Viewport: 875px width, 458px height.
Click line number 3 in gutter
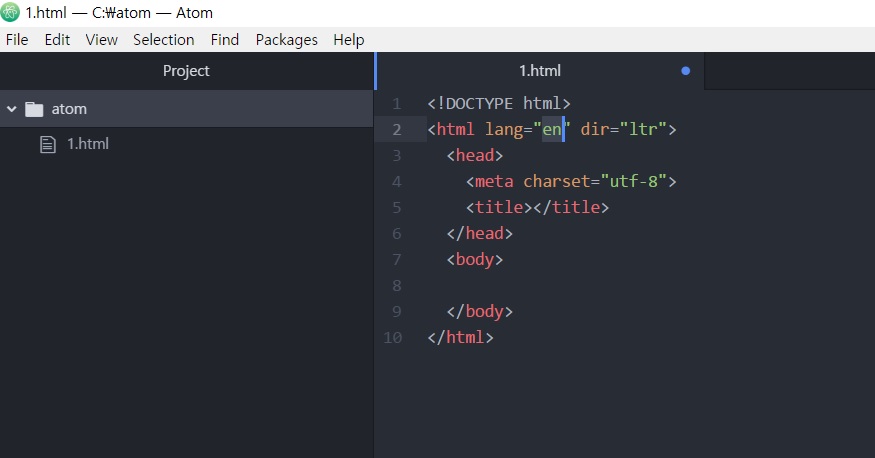396,156
